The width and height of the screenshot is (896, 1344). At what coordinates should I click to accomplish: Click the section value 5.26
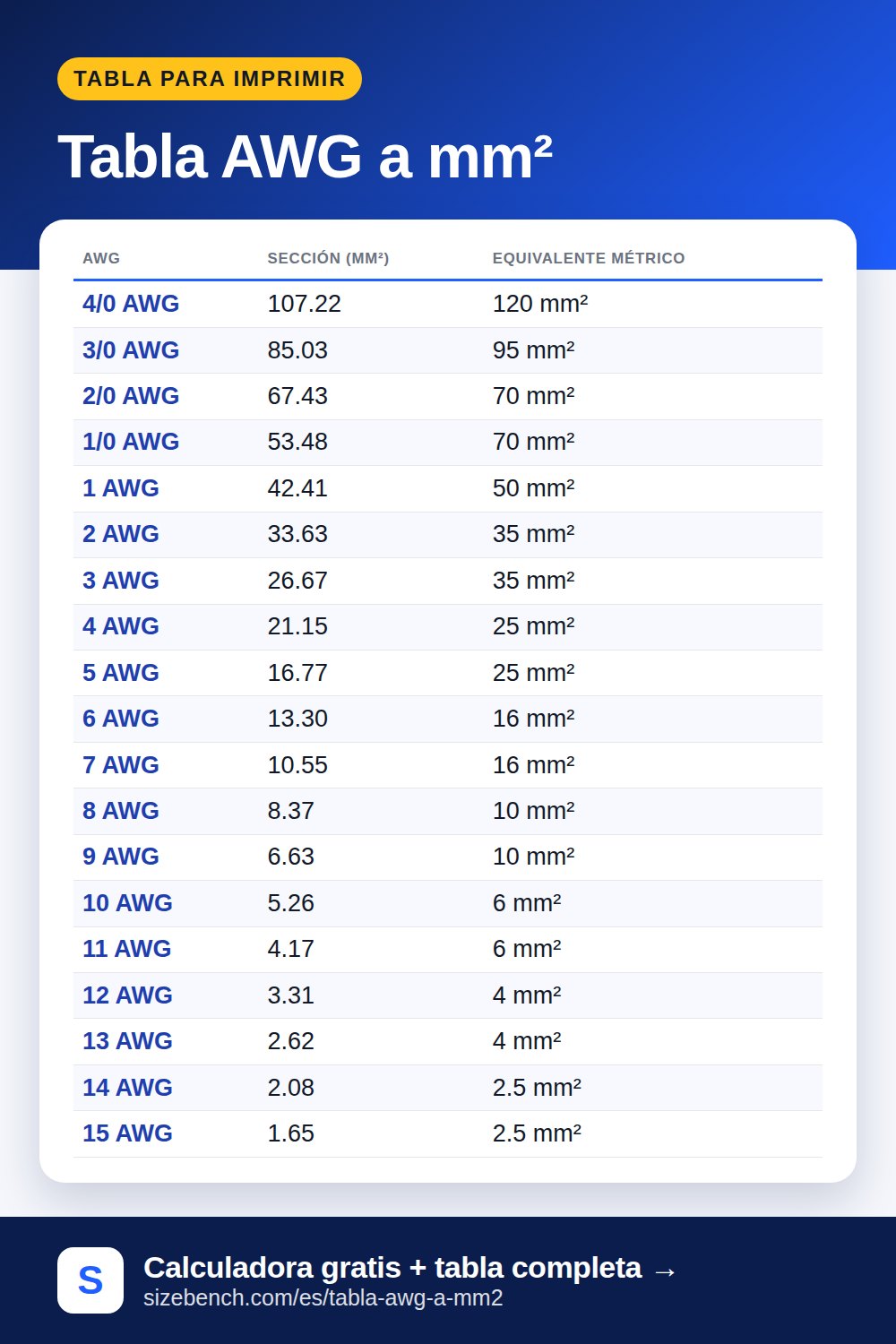coord(291,903)
